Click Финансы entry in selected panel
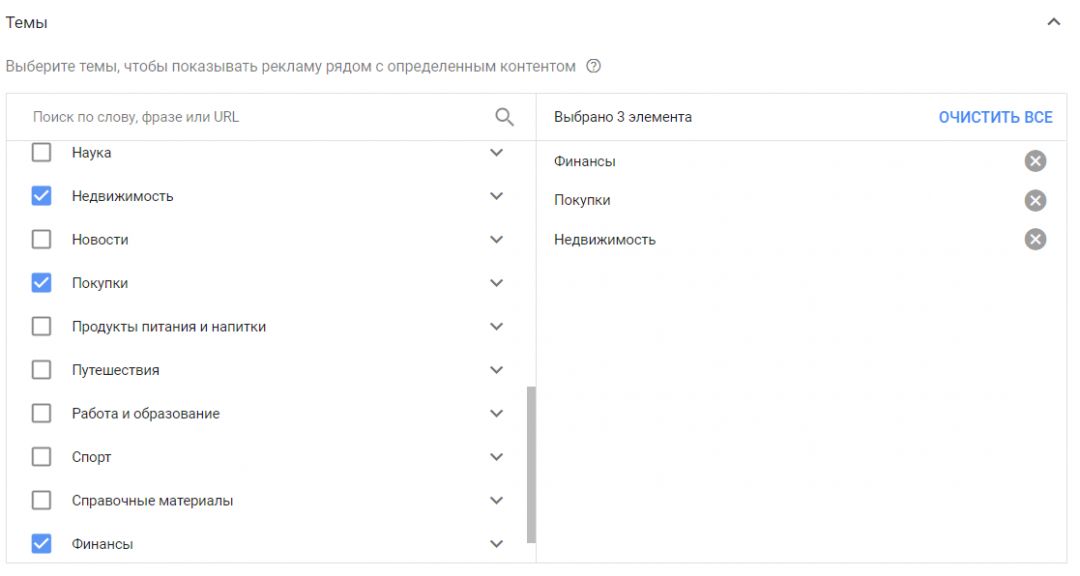The width and height of the screenshot is (1080, 576). [x=585, y=161]
